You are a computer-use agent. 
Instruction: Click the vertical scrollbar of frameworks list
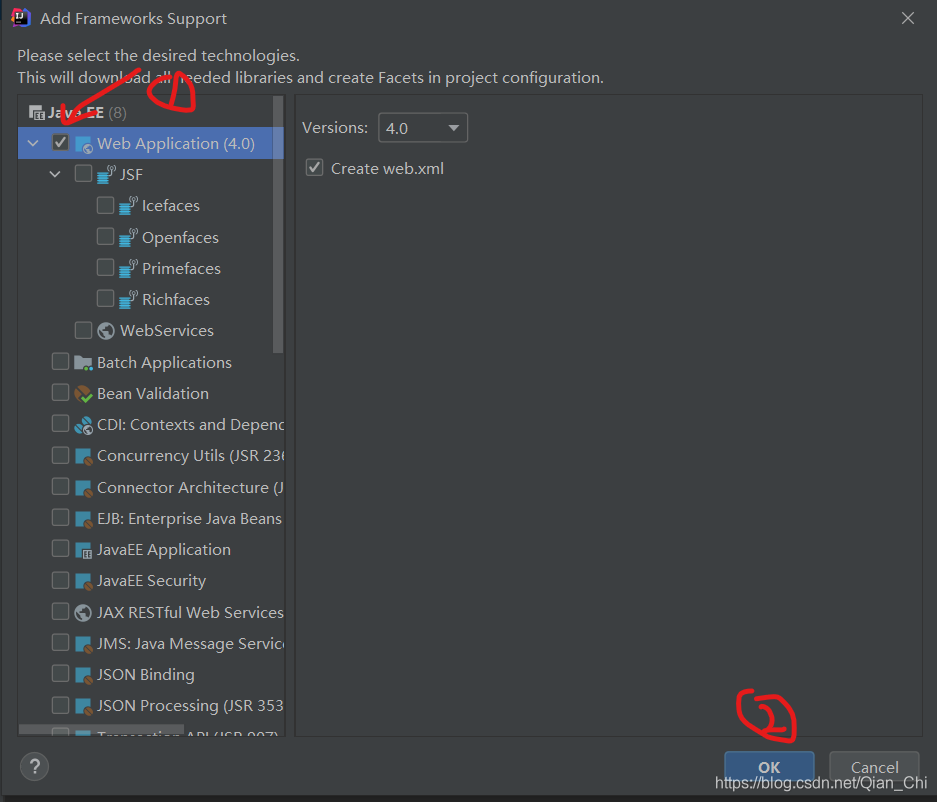[278, 224]
